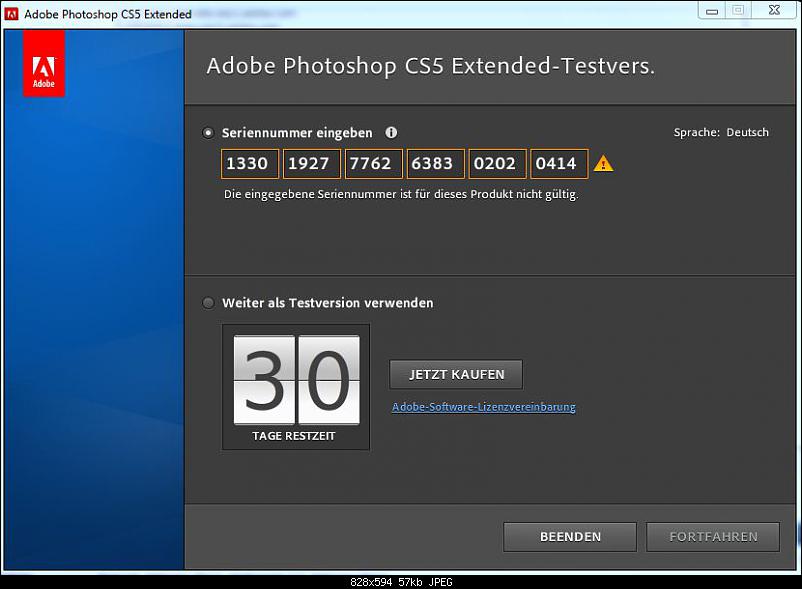Click the FORTFAHREN button
The height and width of the screenshot is (589, 802).
[x=714, y=537]
